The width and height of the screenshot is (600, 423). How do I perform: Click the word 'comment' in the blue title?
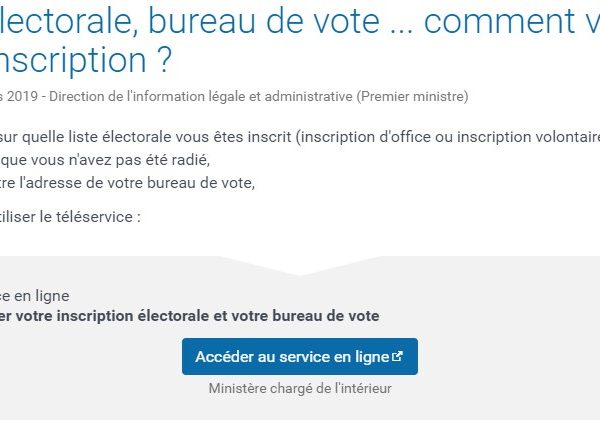[x=499, y=21]
